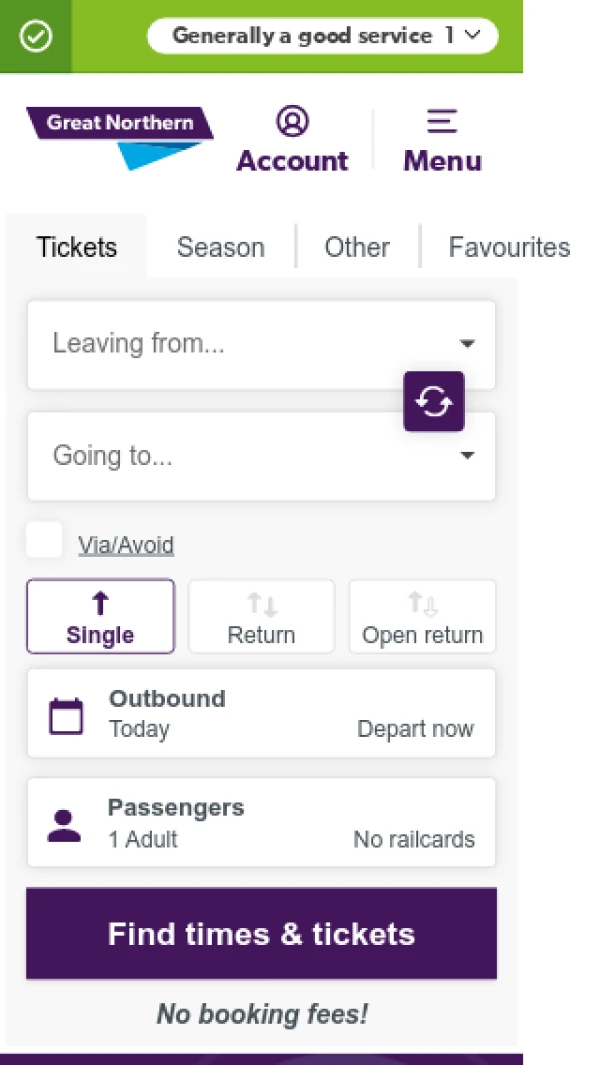The image size is (600, 1065).
Task: Click the Passengers person icon
Action: click(x=65, y=825)
